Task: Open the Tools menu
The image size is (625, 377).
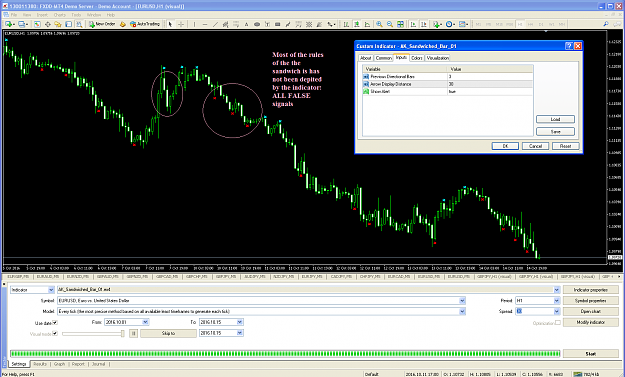Action: [76, 15]
